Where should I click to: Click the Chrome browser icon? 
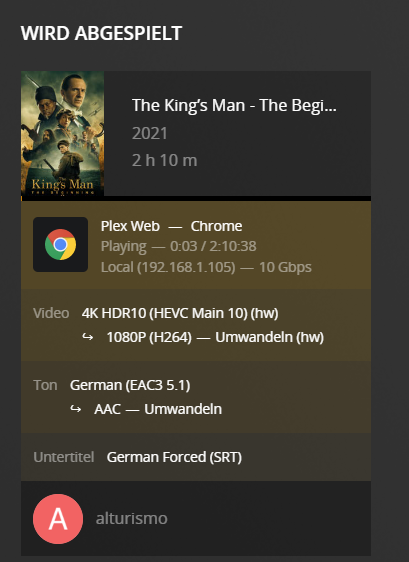60,244
